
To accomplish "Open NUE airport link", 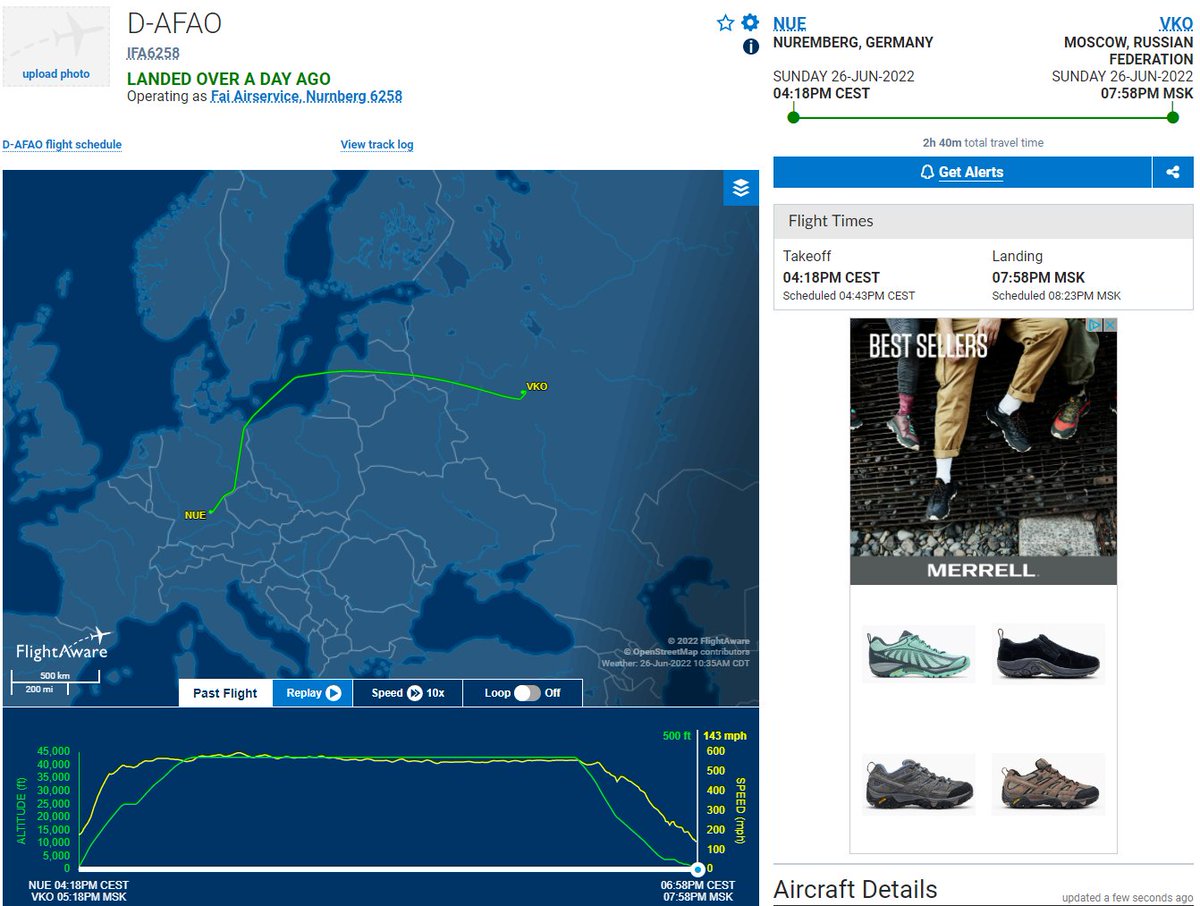I will [789, 24].
